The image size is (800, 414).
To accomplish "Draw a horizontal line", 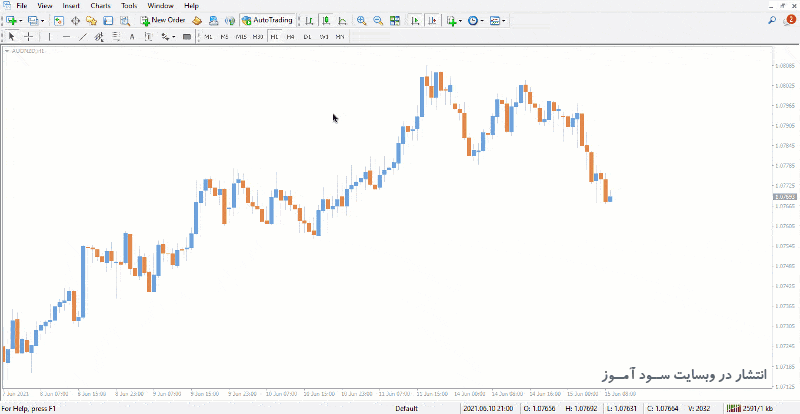I will [66, 36].
